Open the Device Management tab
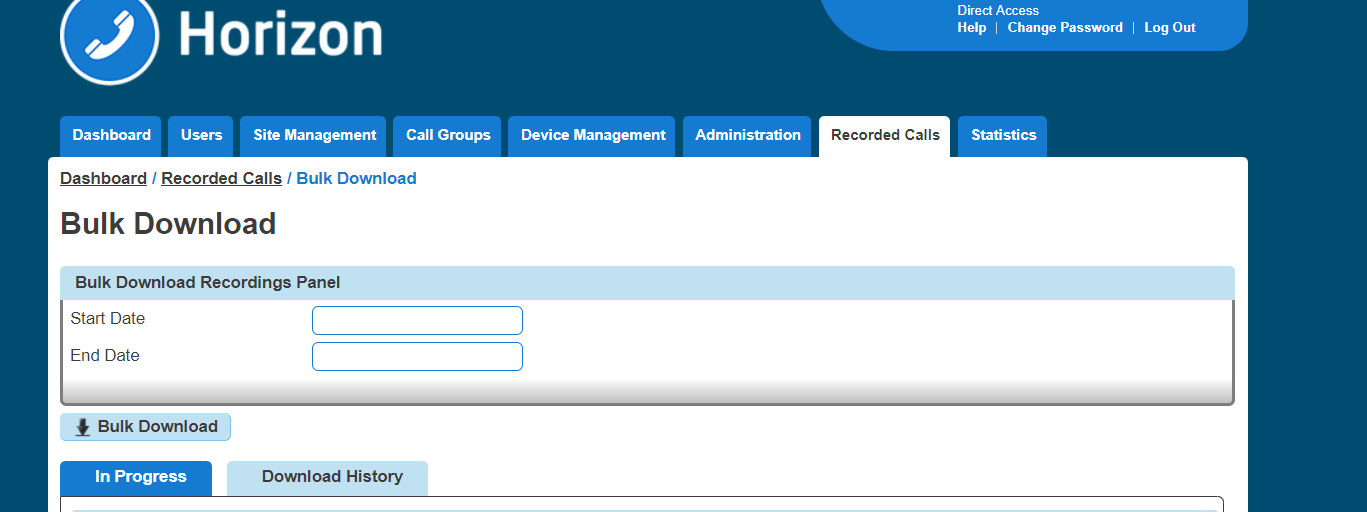This screenshot has width=1367, height=512. coord(593,136)
